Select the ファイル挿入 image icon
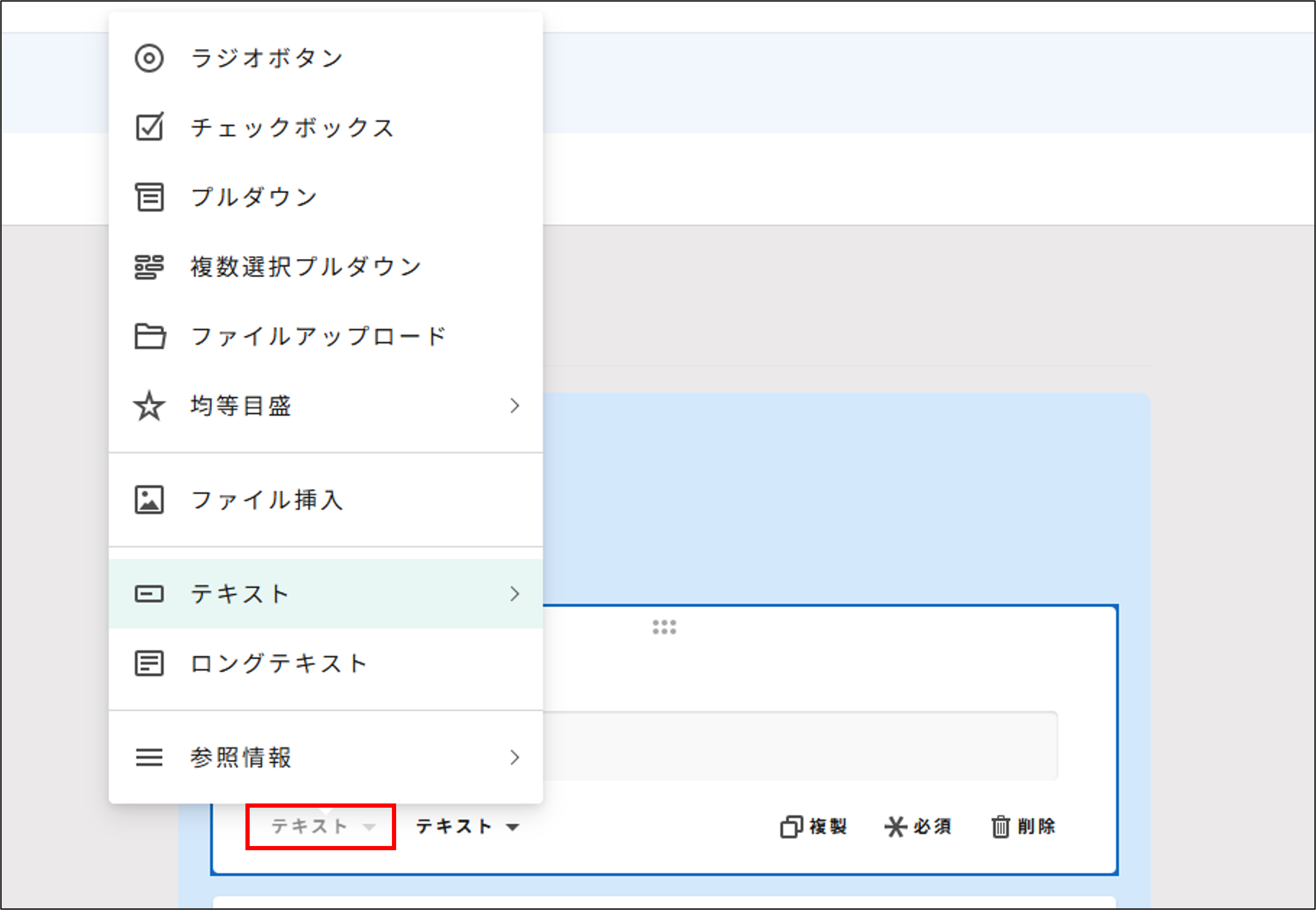This screenshot has width=1316, height=910. coord(149,500)
